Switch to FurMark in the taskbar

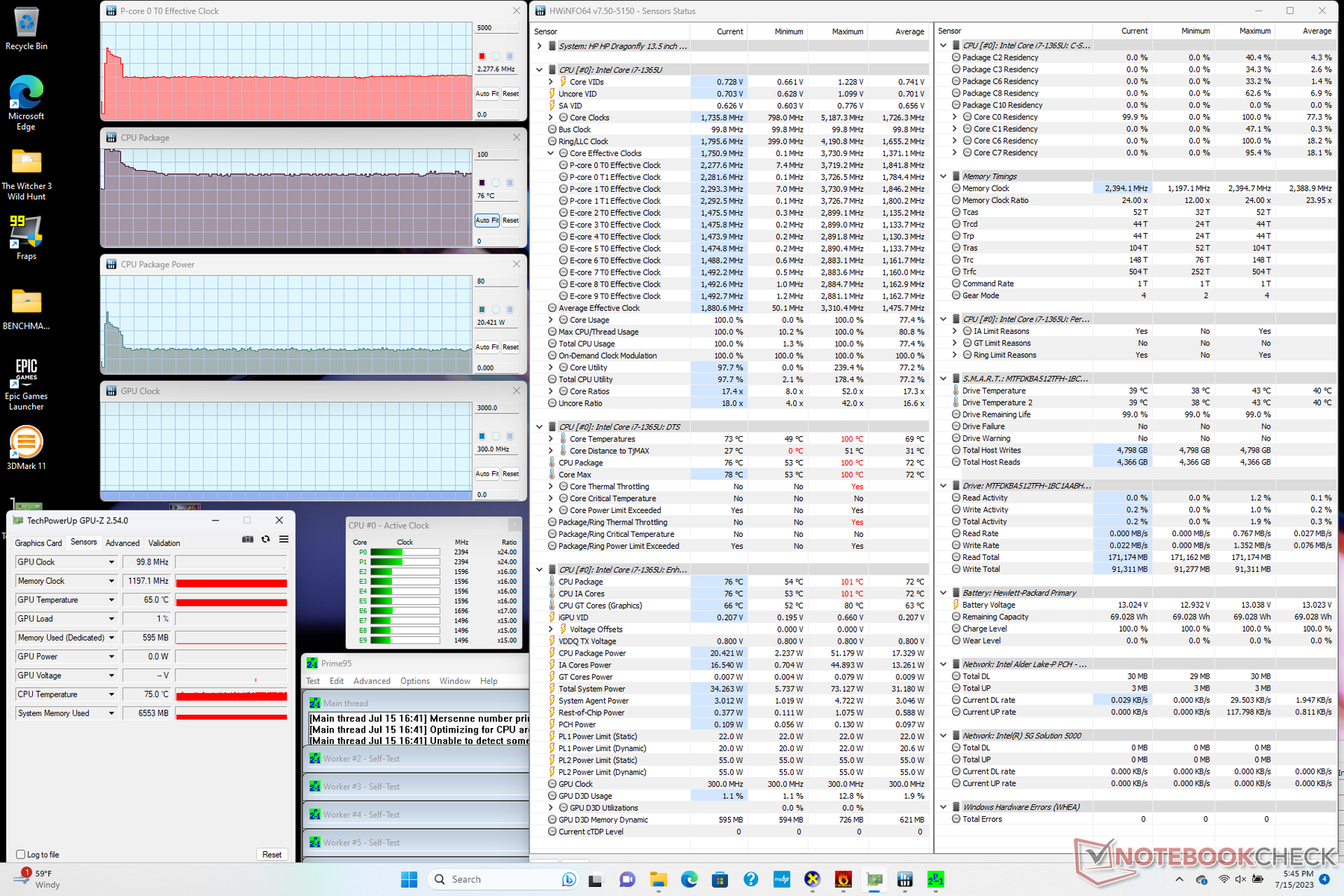843,880
